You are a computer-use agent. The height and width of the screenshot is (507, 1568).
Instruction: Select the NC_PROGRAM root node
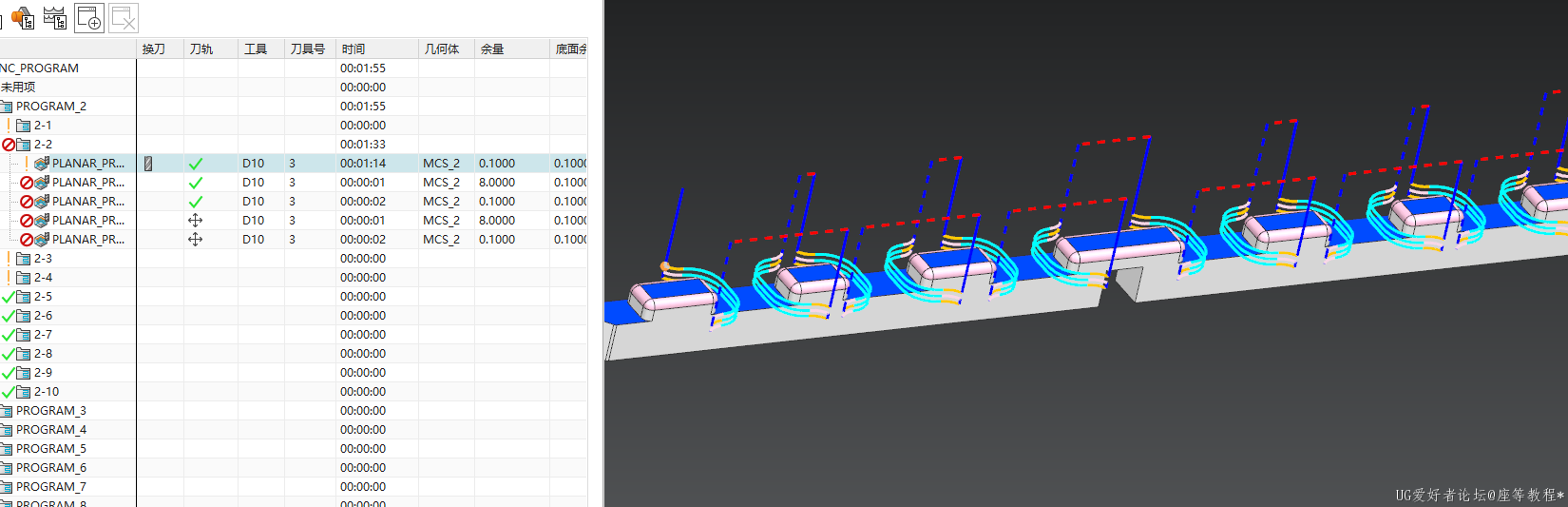click(x=40, y=68)
